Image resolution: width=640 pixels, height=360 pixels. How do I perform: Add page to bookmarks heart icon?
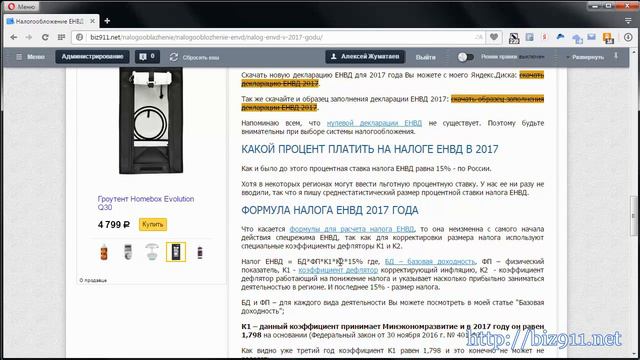pos(494,37)
